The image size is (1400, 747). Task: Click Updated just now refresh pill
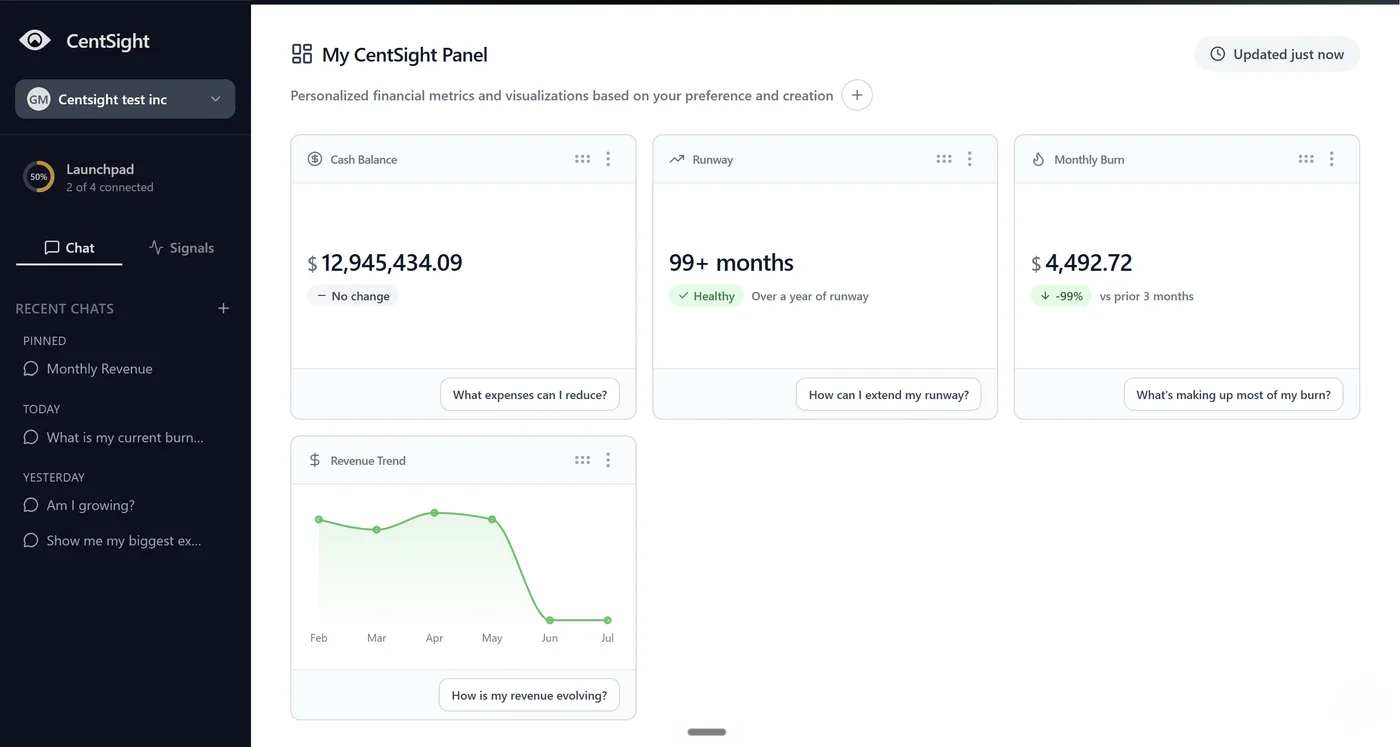pos(1277,54)
